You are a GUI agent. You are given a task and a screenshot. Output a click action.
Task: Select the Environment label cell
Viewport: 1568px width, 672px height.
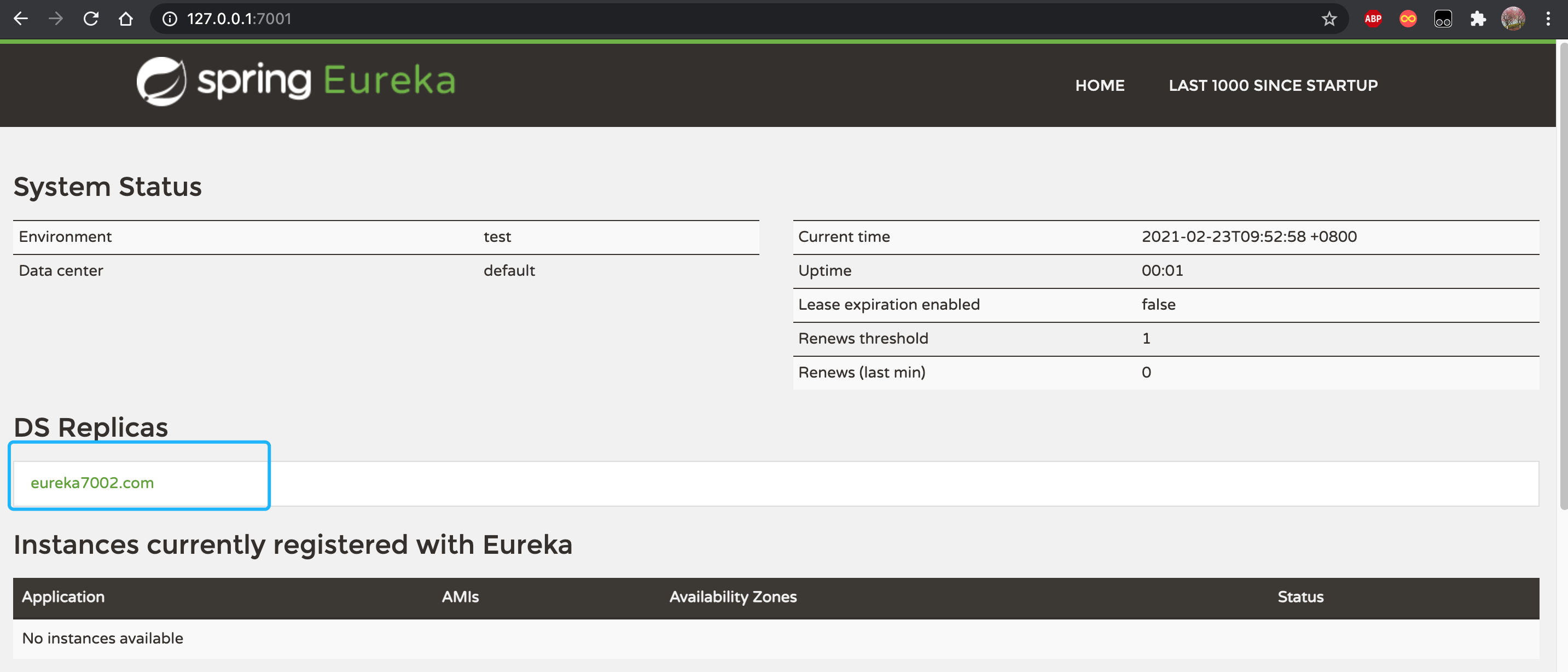click(x=65, y=237)
